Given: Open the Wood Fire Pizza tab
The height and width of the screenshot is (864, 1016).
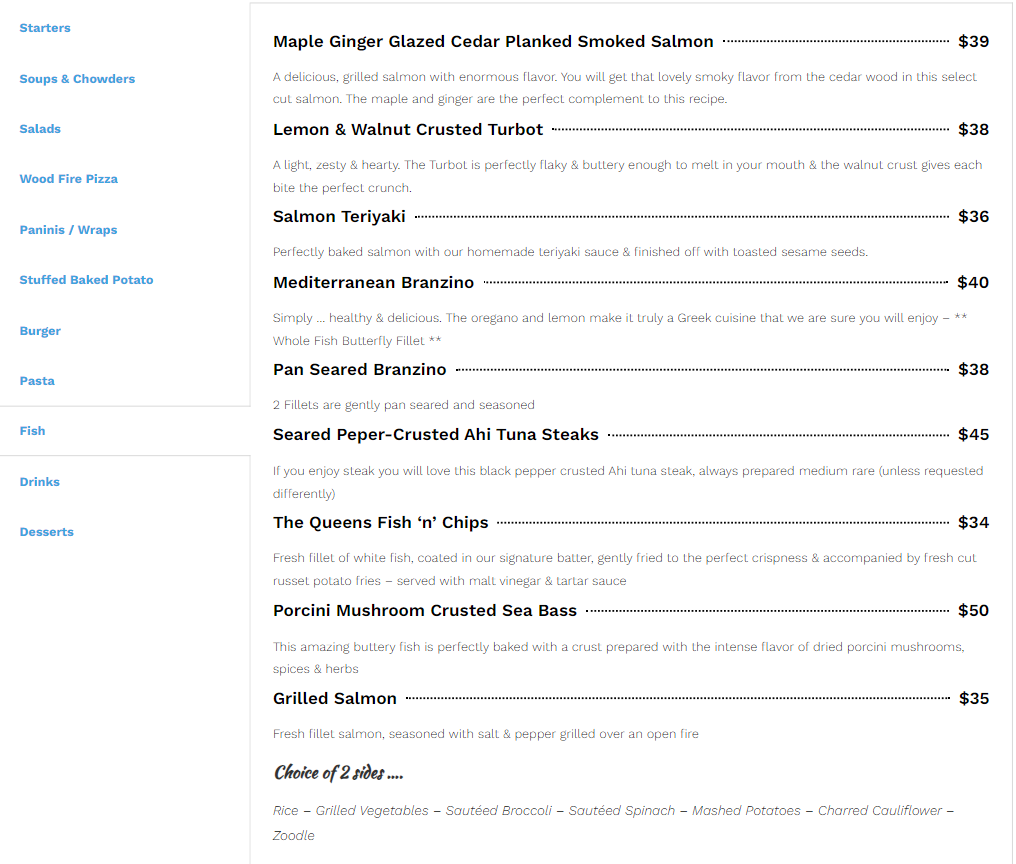Looking at the screenshot, I should 69,179.
